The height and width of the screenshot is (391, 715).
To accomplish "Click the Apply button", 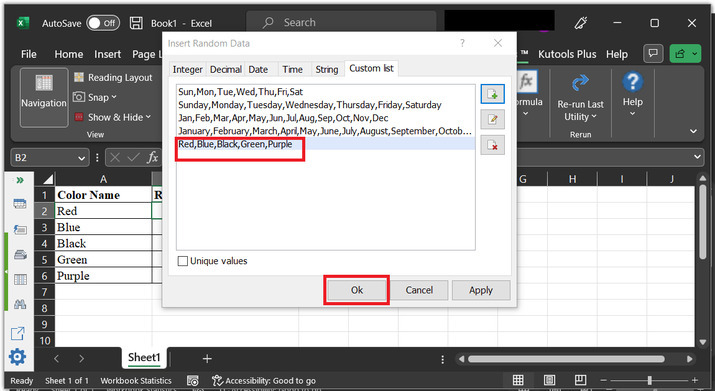I will click(x=481, y=290).
